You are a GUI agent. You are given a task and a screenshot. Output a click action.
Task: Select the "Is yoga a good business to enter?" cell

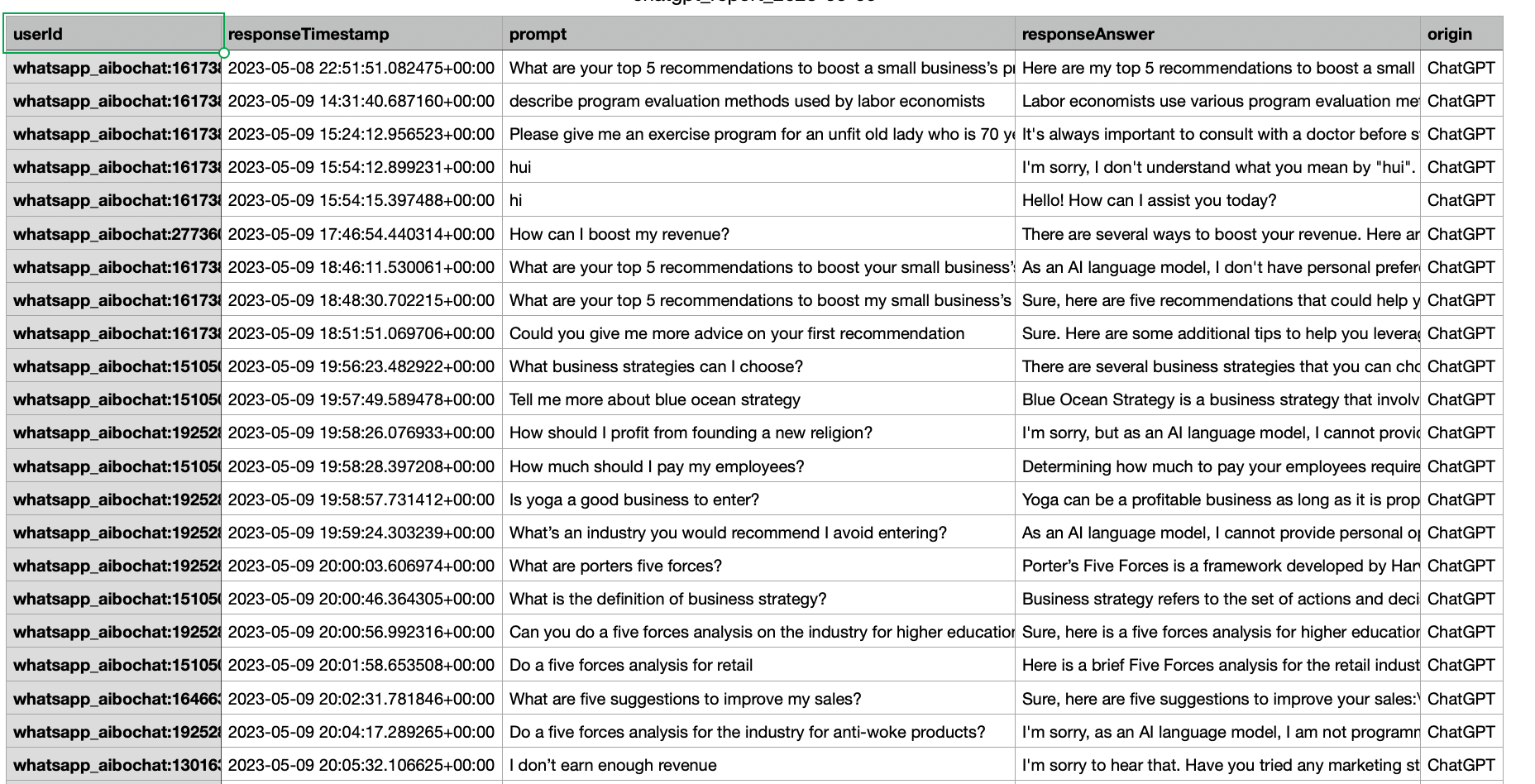pyautogui.click(x=758, y=500)
